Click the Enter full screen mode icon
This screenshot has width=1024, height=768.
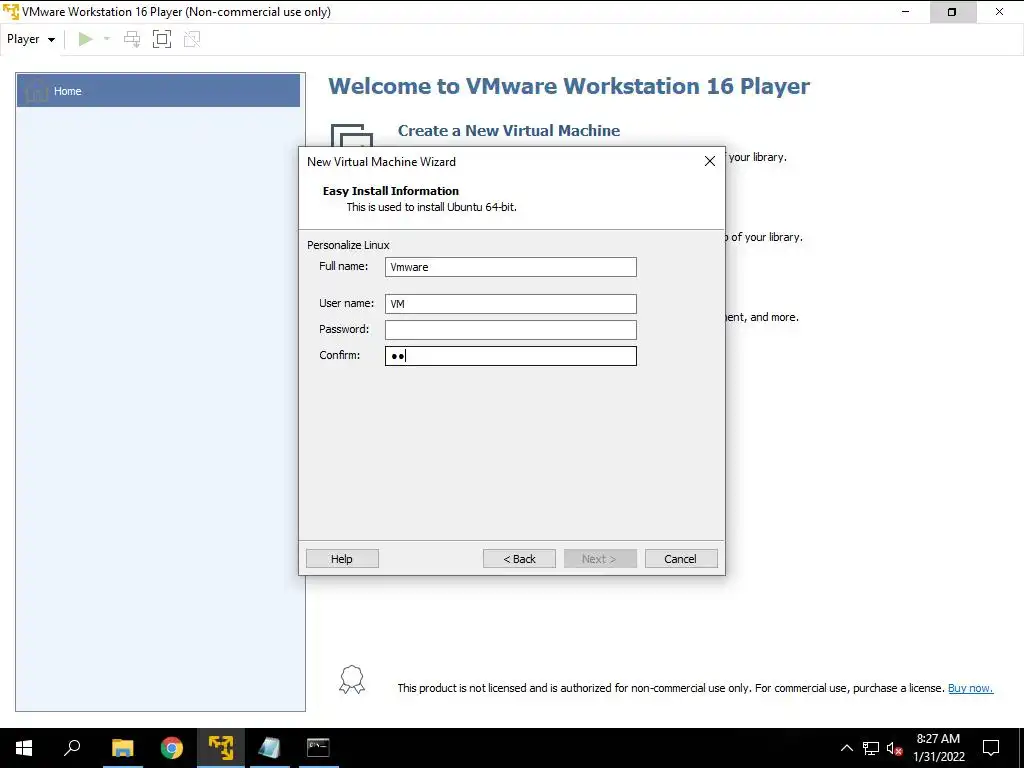click(x=162, y=39)
